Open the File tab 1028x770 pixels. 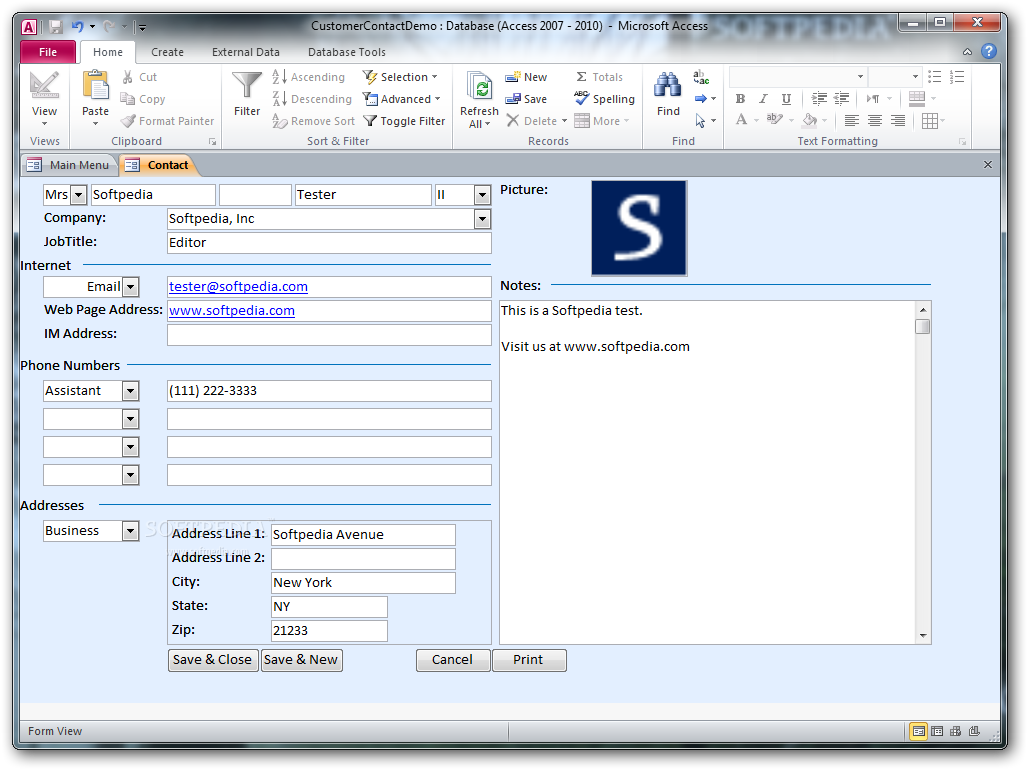point(48,52)
